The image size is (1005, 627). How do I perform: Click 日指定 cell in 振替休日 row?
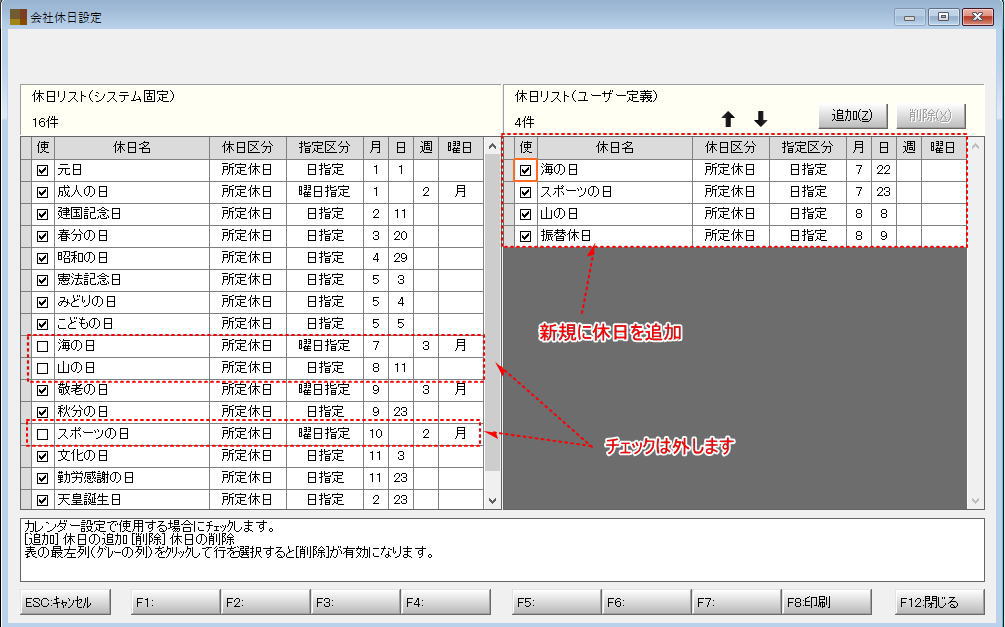pos(808,236)
